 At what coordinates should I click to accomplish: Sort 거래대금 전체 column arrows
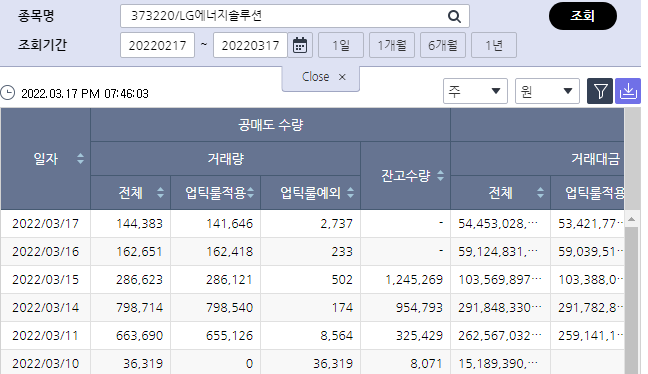[540, 193]
